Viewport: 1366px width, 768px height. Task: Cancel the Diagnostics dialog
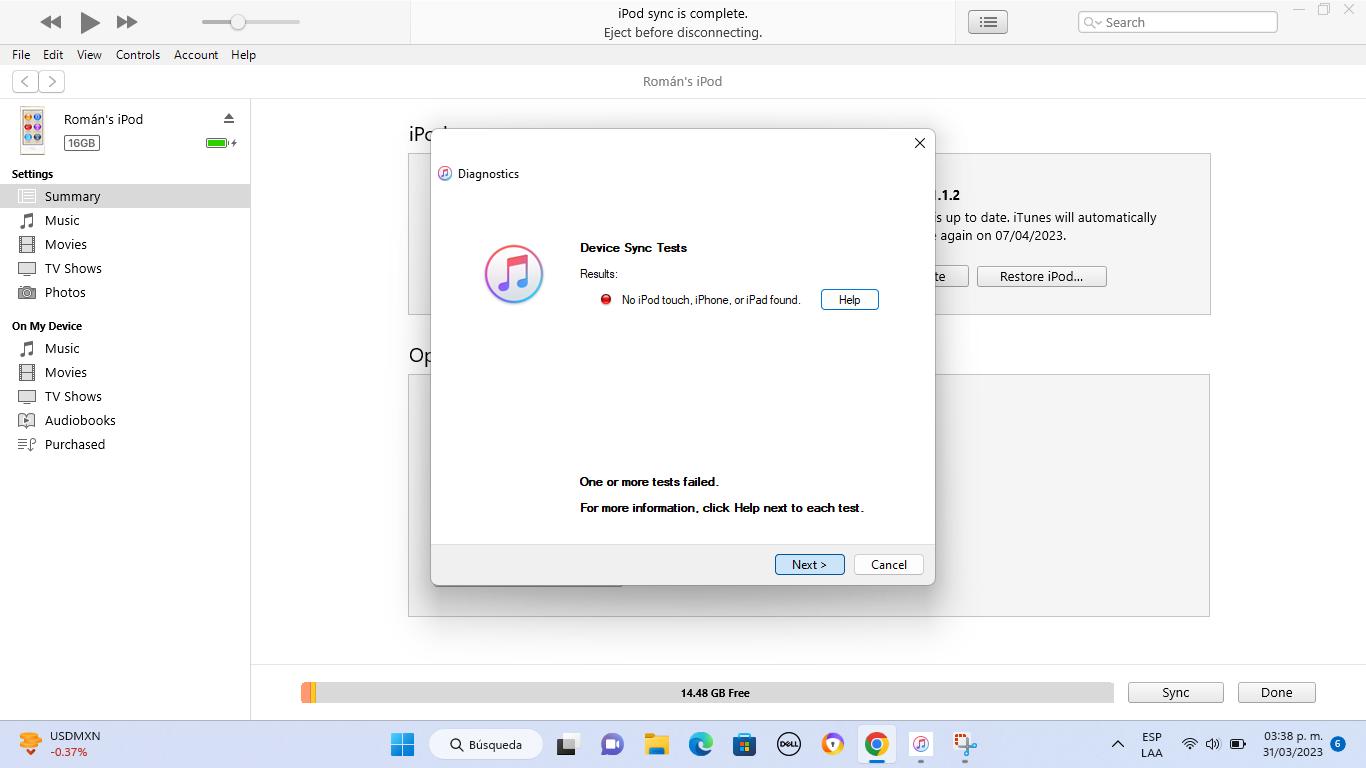coord(889,565)
